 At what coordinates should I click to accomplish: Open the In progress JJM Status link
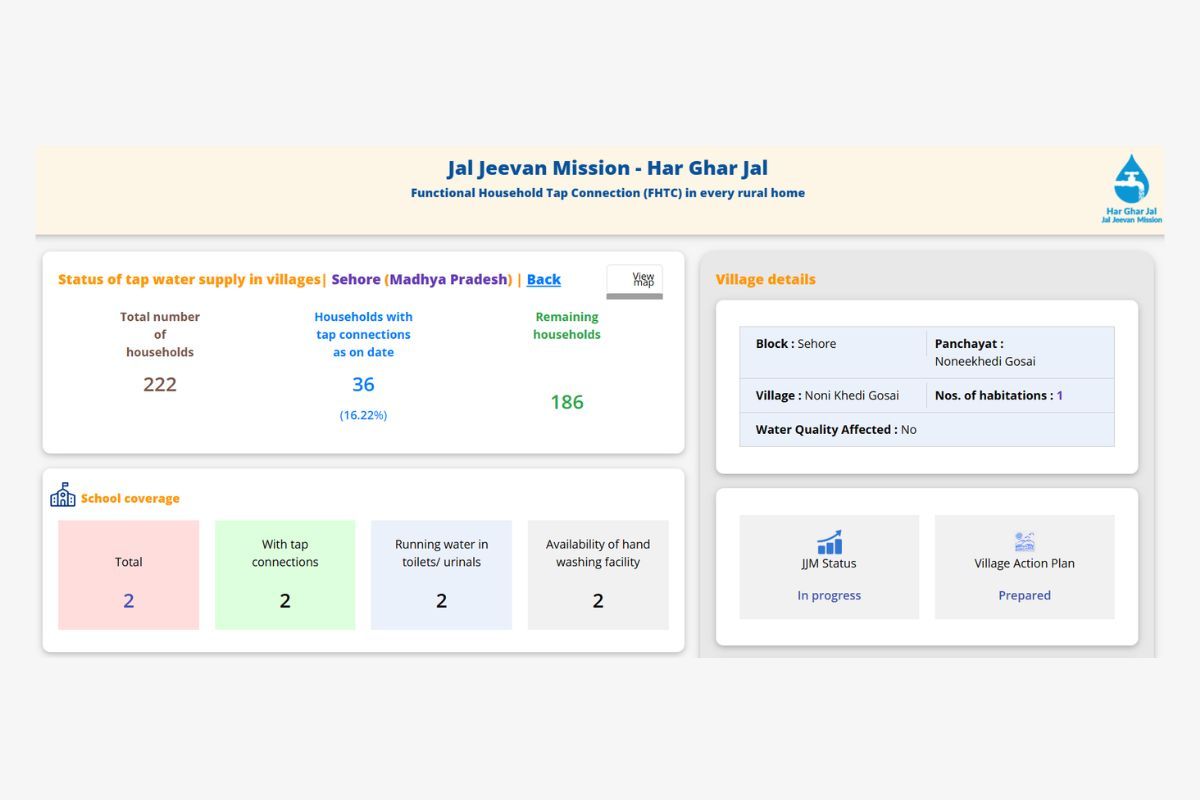click(x=829, y=595)
